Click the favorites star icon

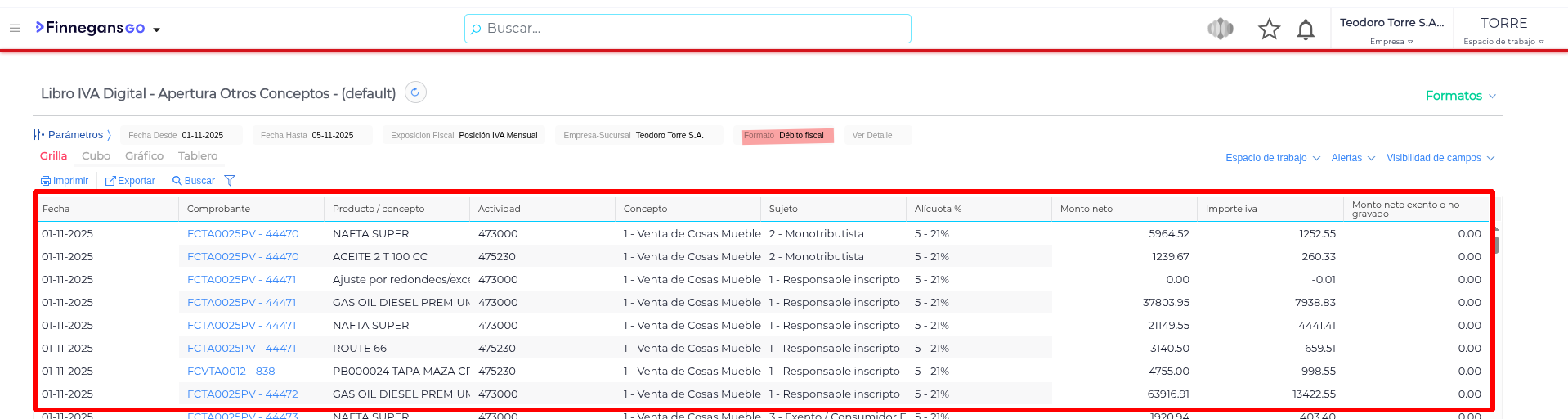(x=1269, y=29)
